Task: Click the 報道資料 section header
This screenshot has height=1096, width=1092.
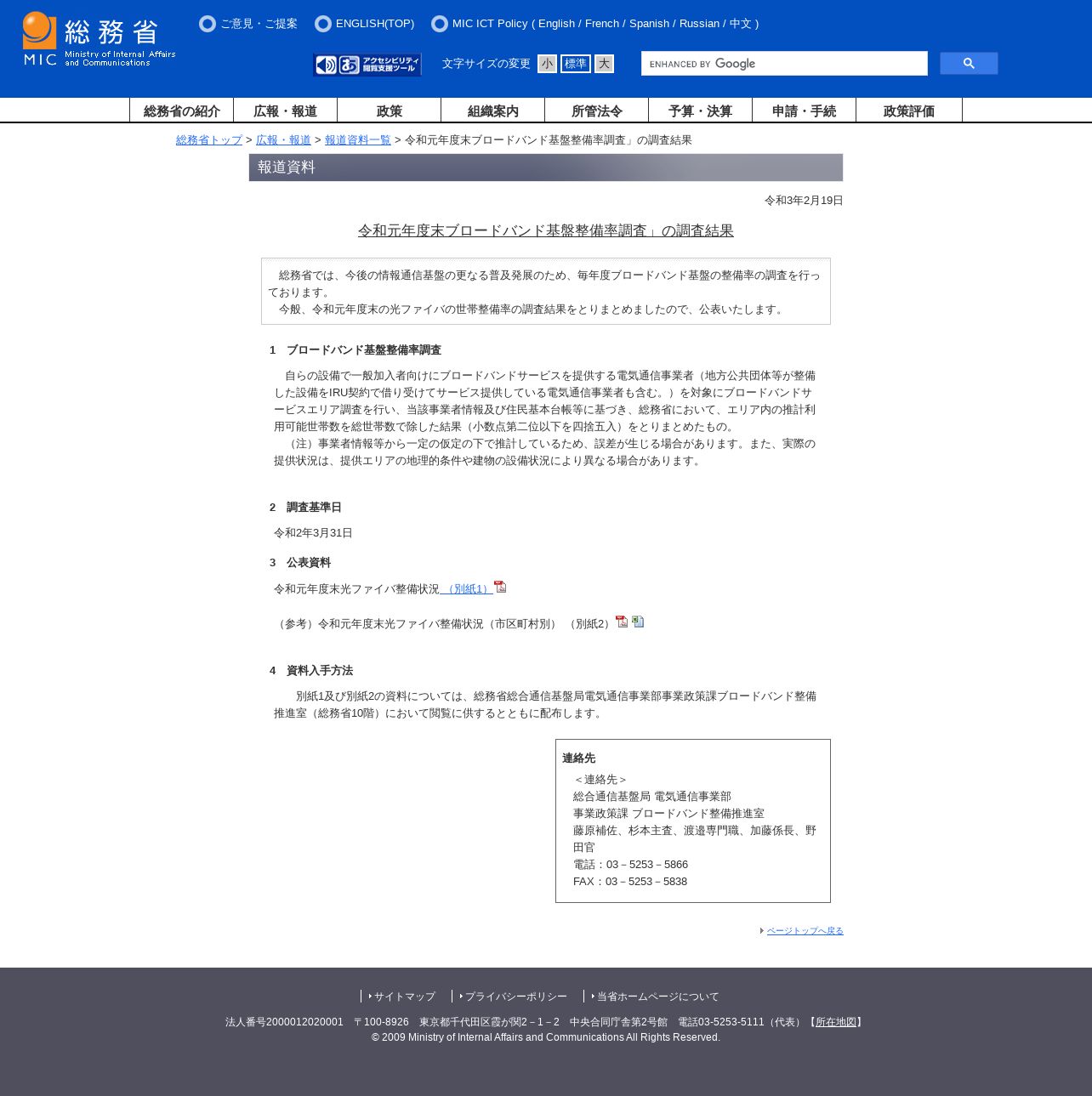Action: (x=546, y=168)
